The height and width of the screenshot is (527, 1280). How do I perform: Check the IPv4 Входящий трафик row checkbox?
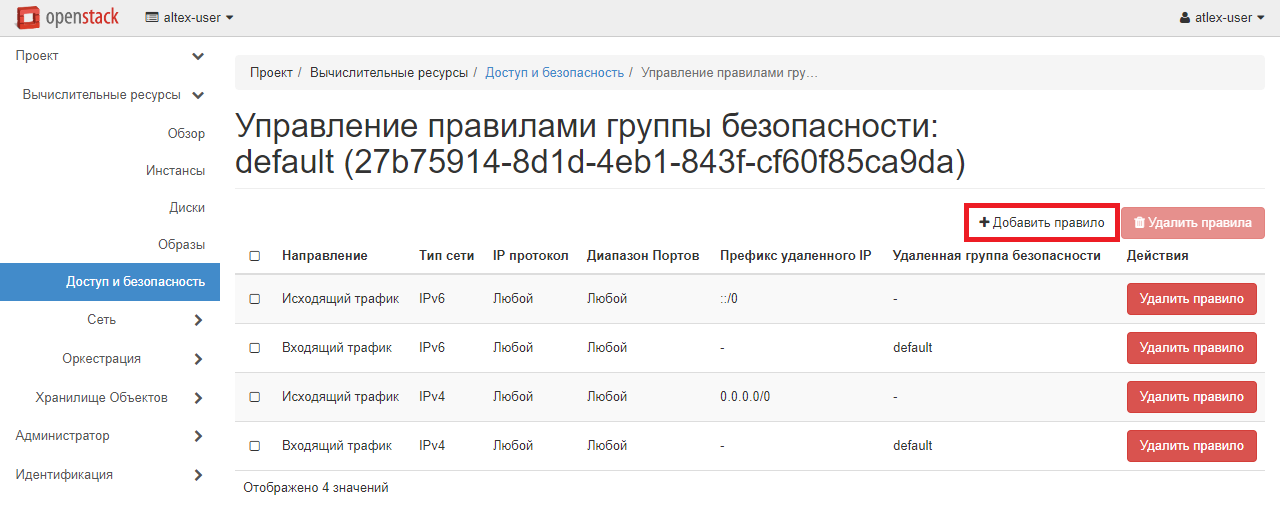click(255, 446)
